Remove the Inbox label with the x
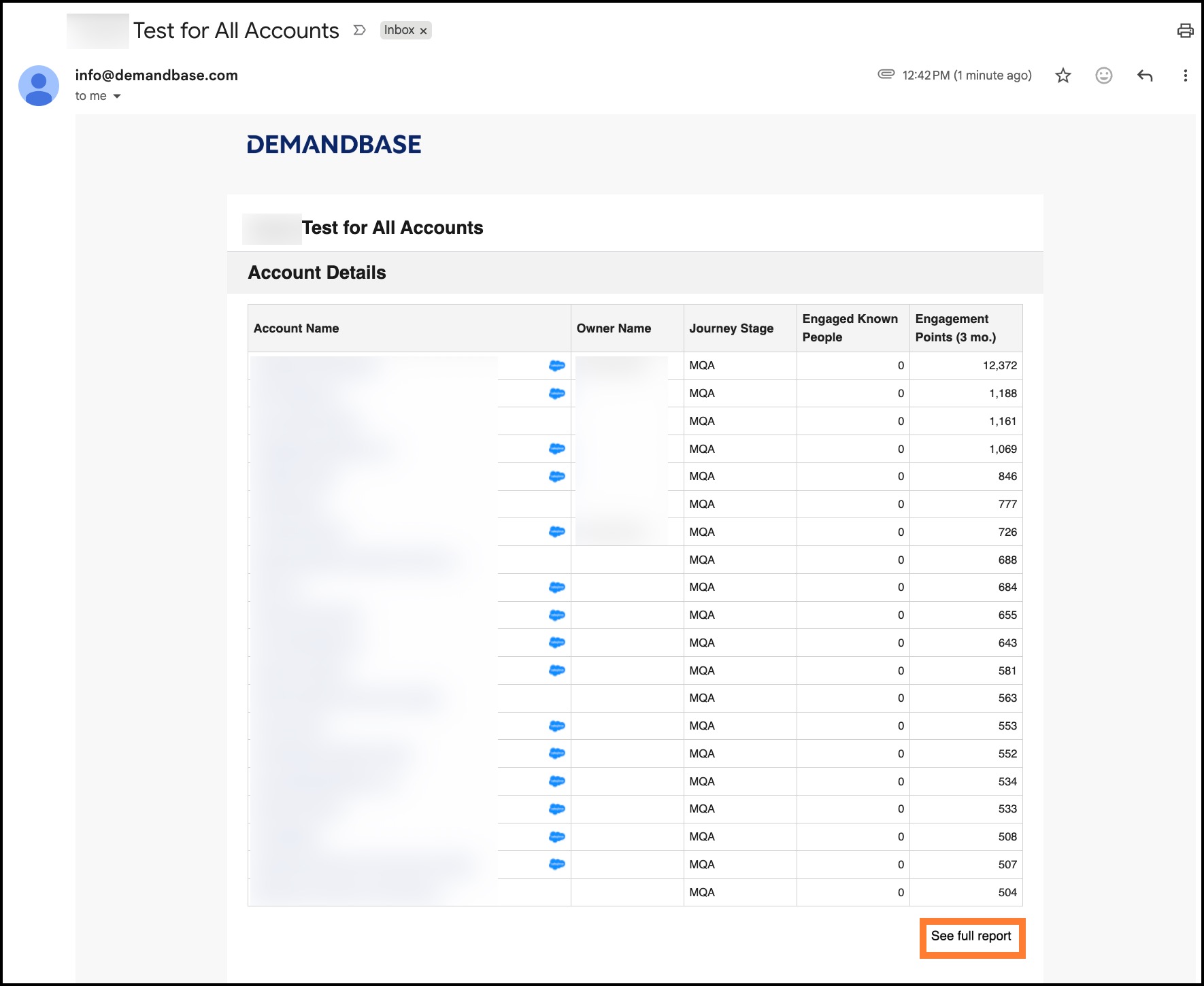The width and height of the screenshot is (1204, 986). click(423, 31)
